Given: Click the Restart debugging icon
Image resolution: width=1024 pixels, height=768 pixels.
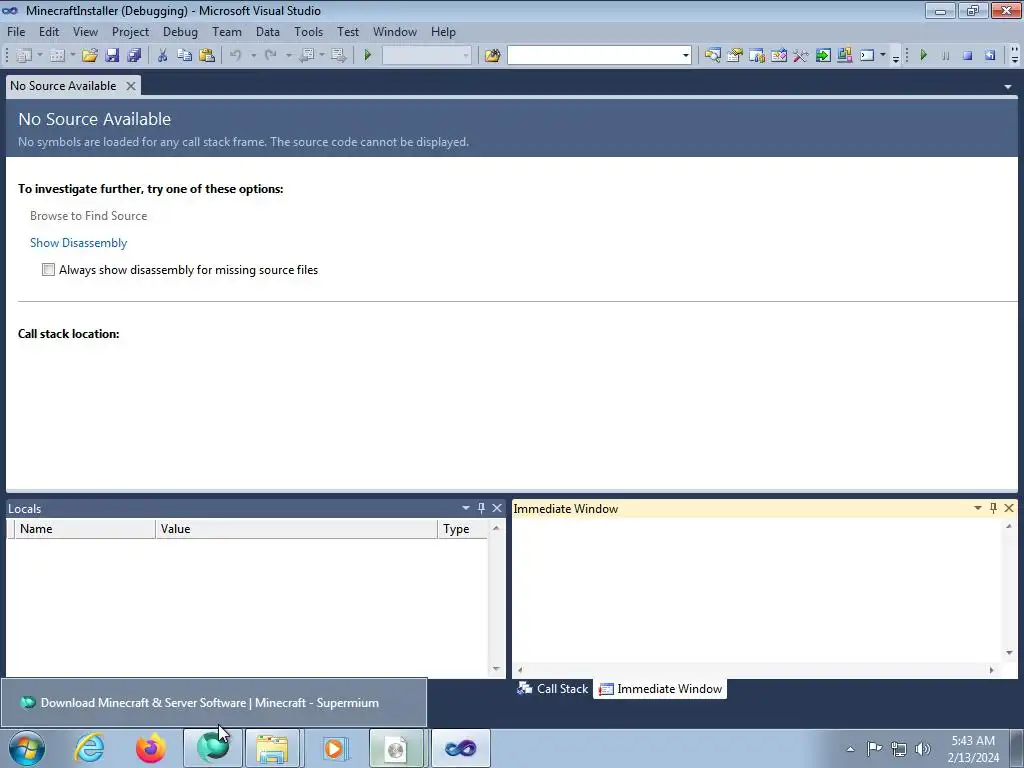Looking at the screenshot, I should [x=990, y=56].
